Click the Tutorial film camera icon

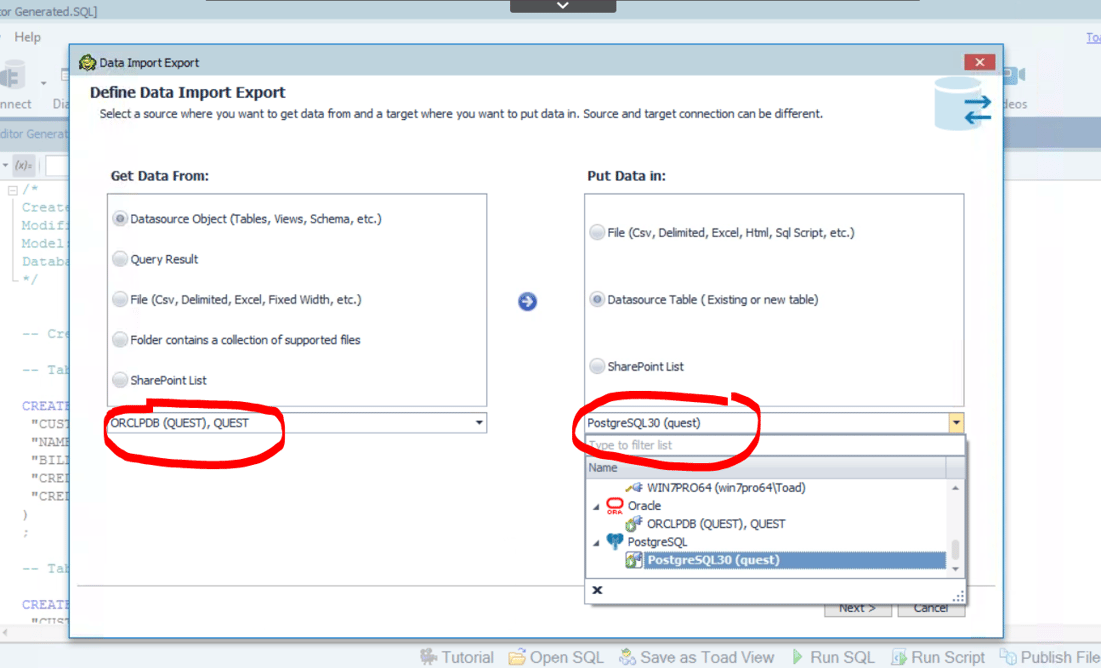coord(429,657)
